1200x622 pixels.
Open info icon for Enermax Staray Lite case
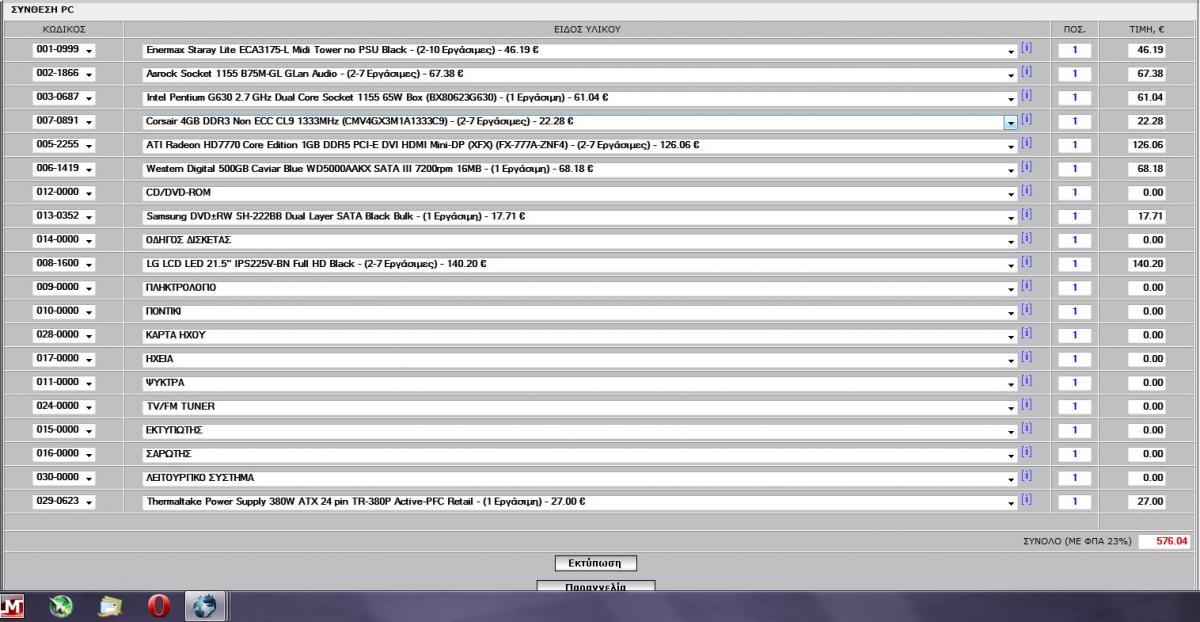coord(1026,48)
